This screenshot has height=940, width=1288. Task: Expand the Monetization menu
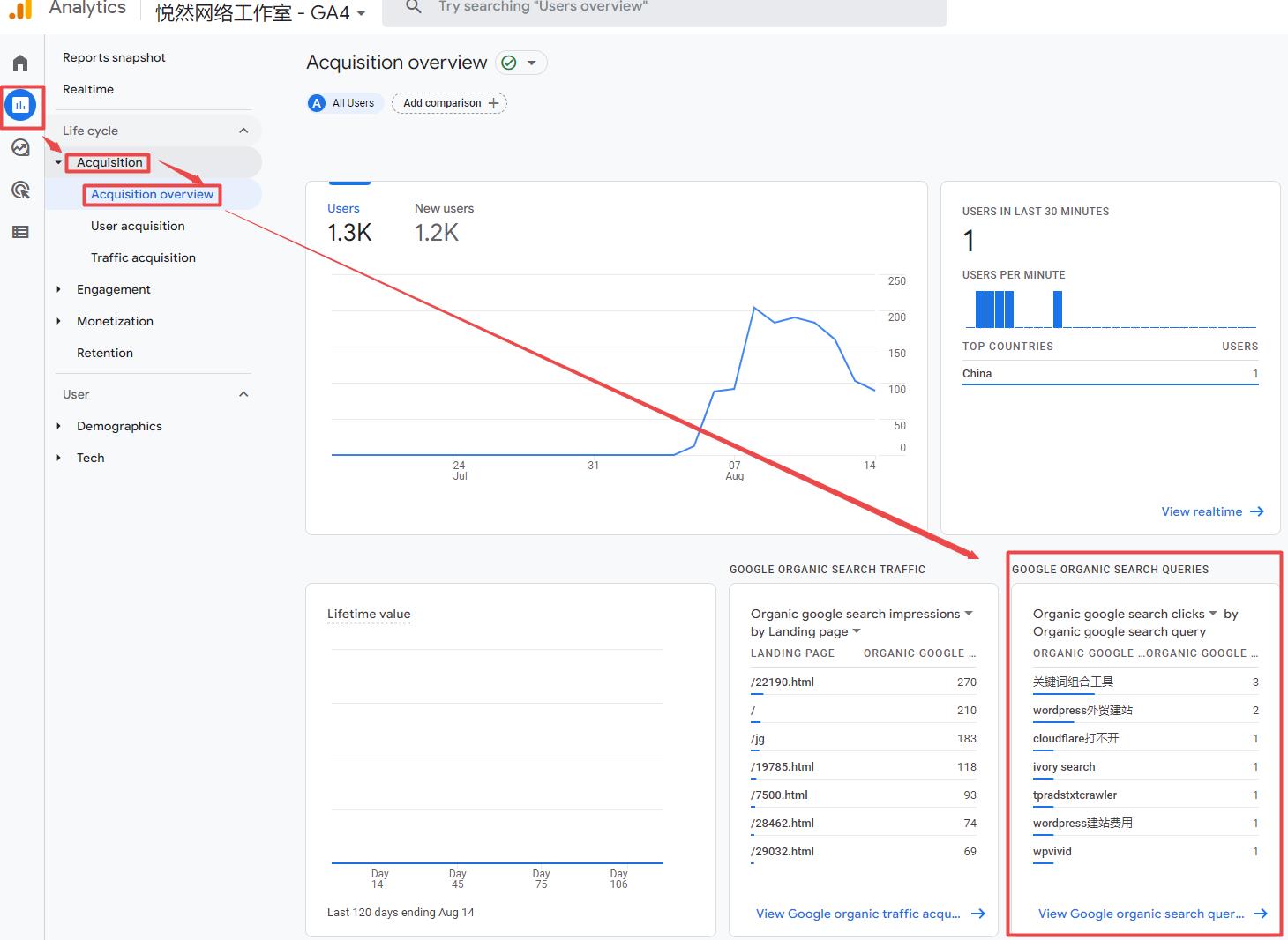pyautogui.click(x=58, y=321)
